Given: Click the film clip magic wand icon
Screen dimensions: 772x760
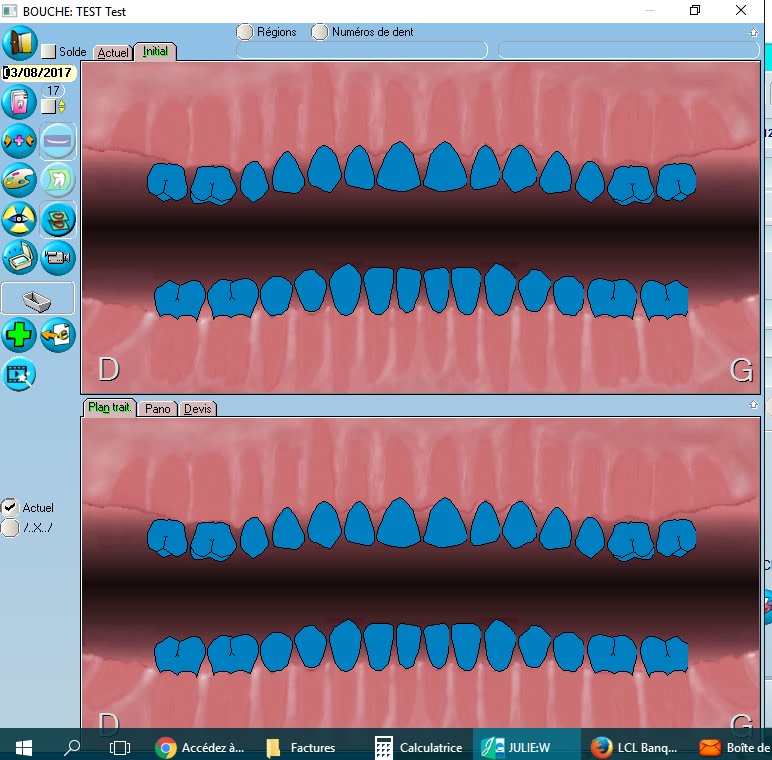Looking at the screenshot, I should [19, 374].
